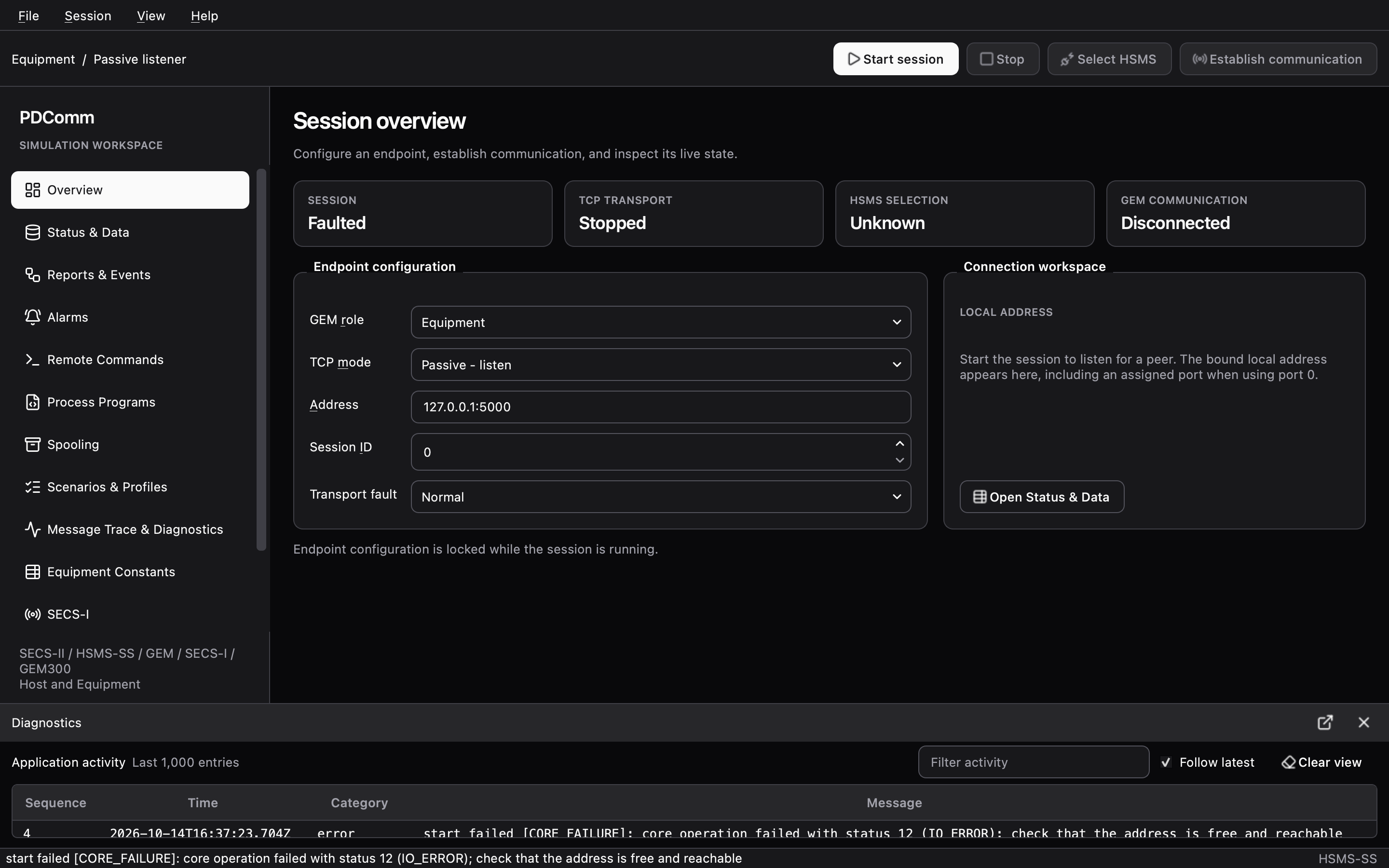1389x868 pixels.
Task: Open the TCP mode dropdown
Action: [661, 365]
